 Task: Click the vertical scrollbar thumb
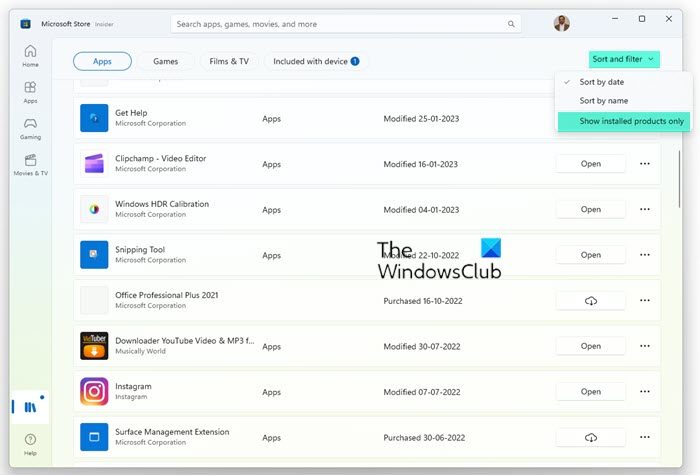pos(679,179)
